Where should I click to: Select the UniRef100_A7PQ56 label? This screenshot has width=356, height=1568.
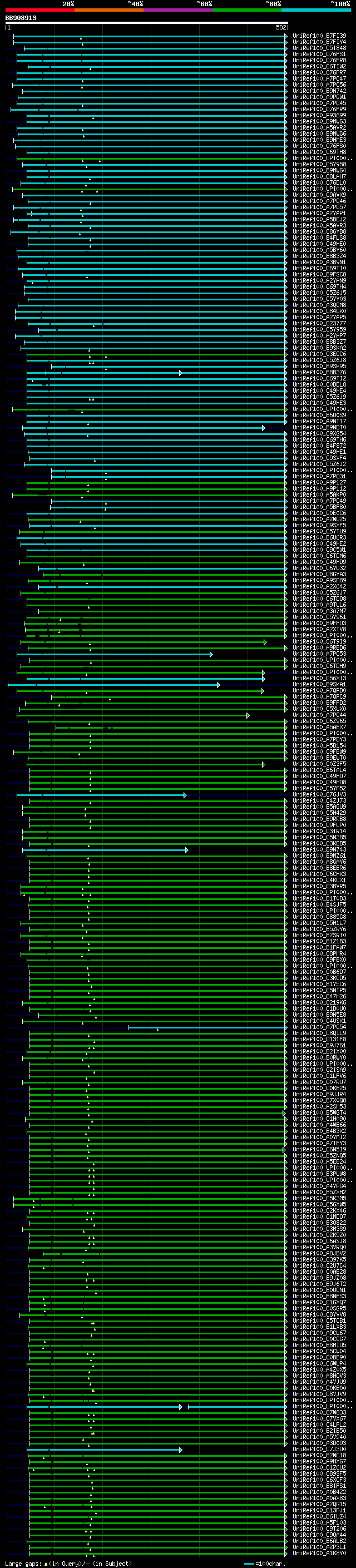pos(319,85)
